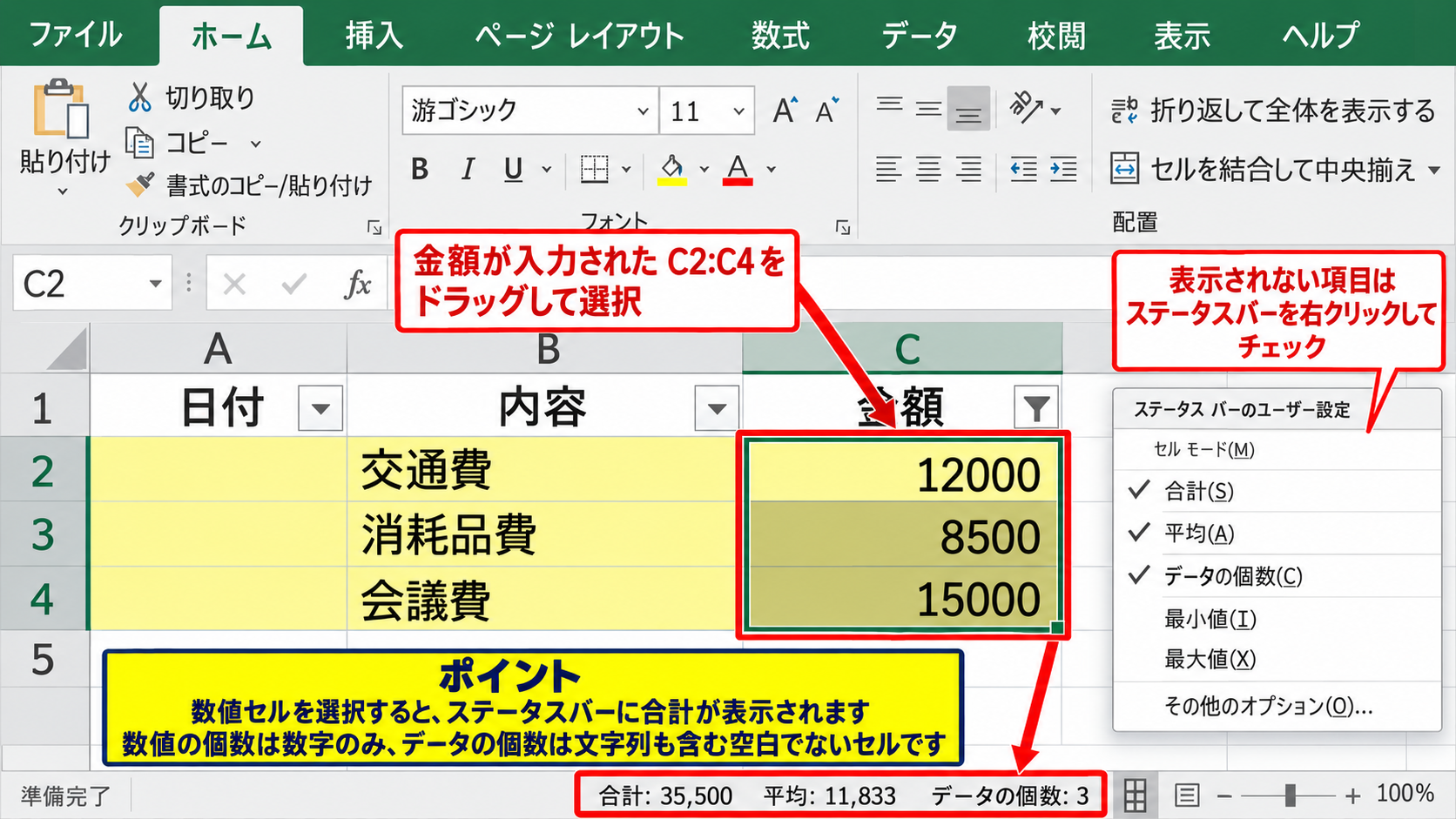The width and height of the screenshot is (1456, 819).
Task: Open the 金額 column filter button
Action: click(x=1036, y=408)
